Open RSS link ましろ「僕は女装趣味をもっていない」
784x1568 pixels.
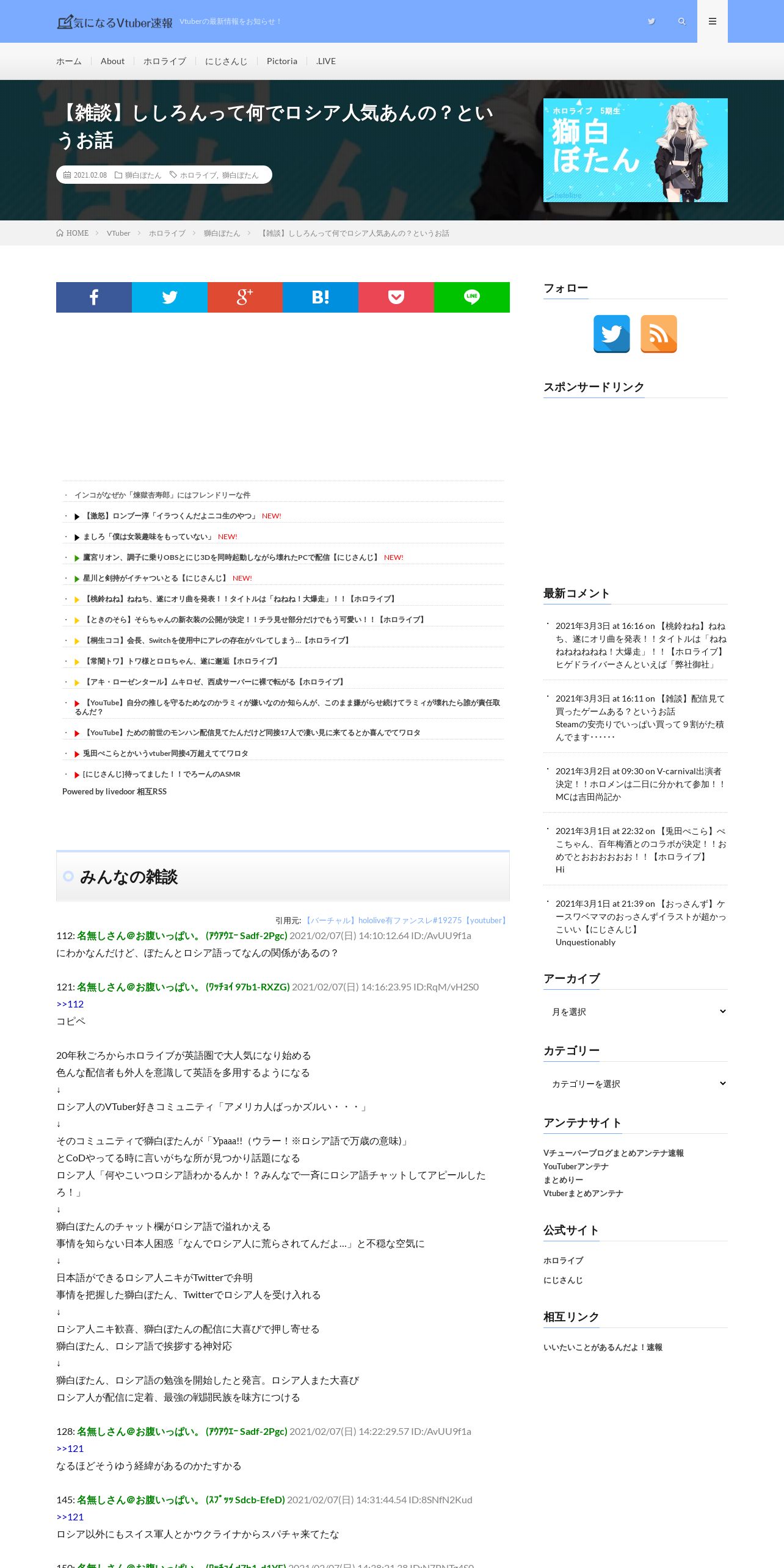[x=148, y=537]
